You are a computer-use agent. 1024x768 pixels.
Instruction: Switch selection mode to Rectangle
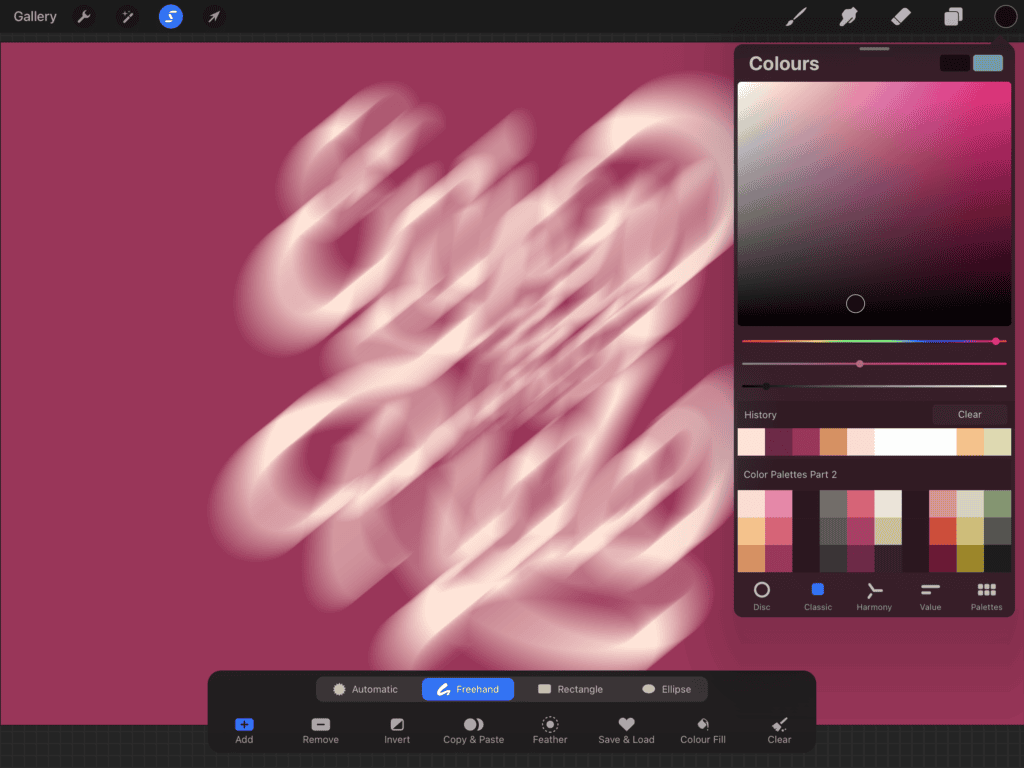coord(571,688)
